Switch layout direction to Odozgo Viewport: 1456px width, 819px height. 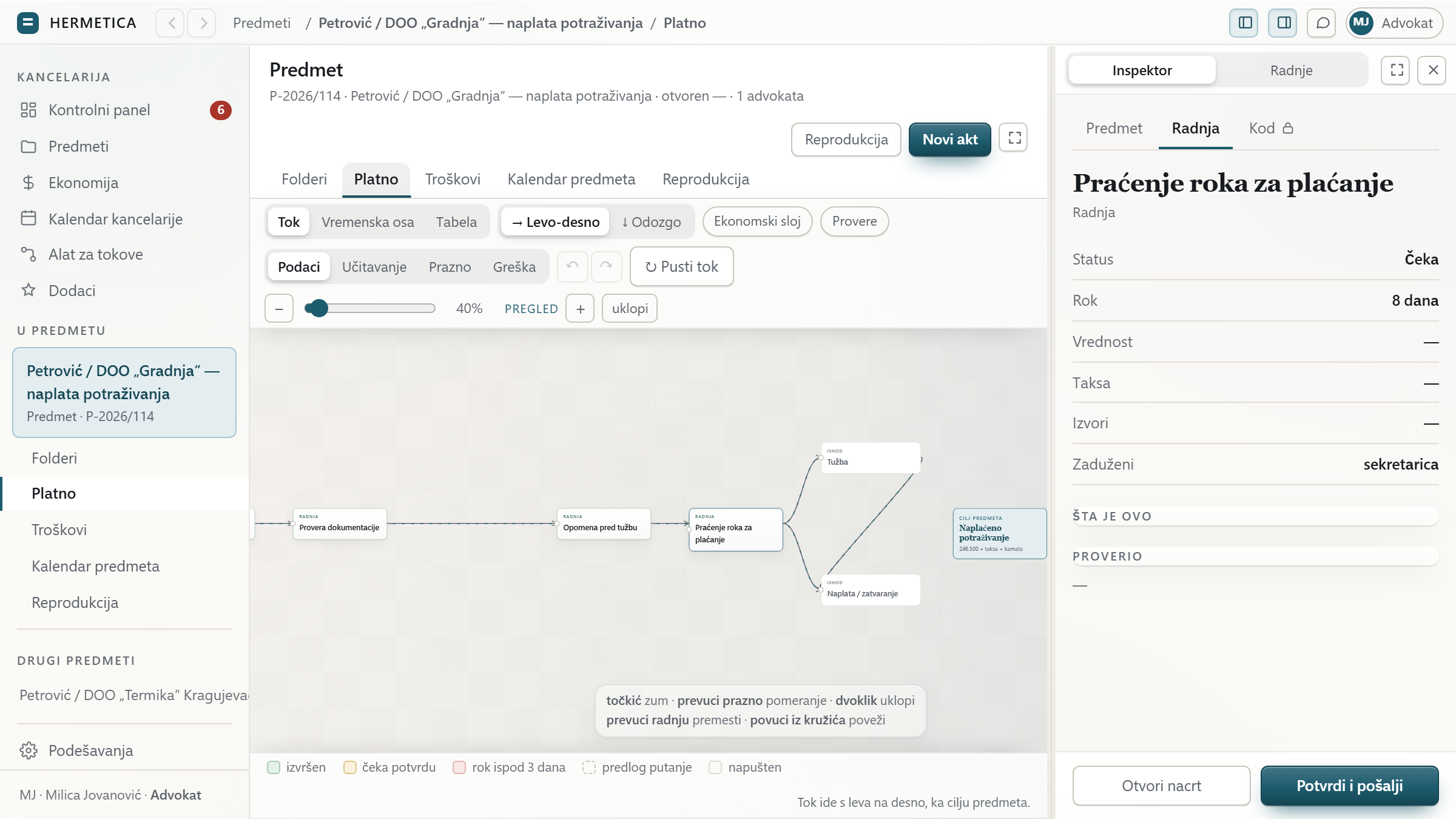(652, 222)
